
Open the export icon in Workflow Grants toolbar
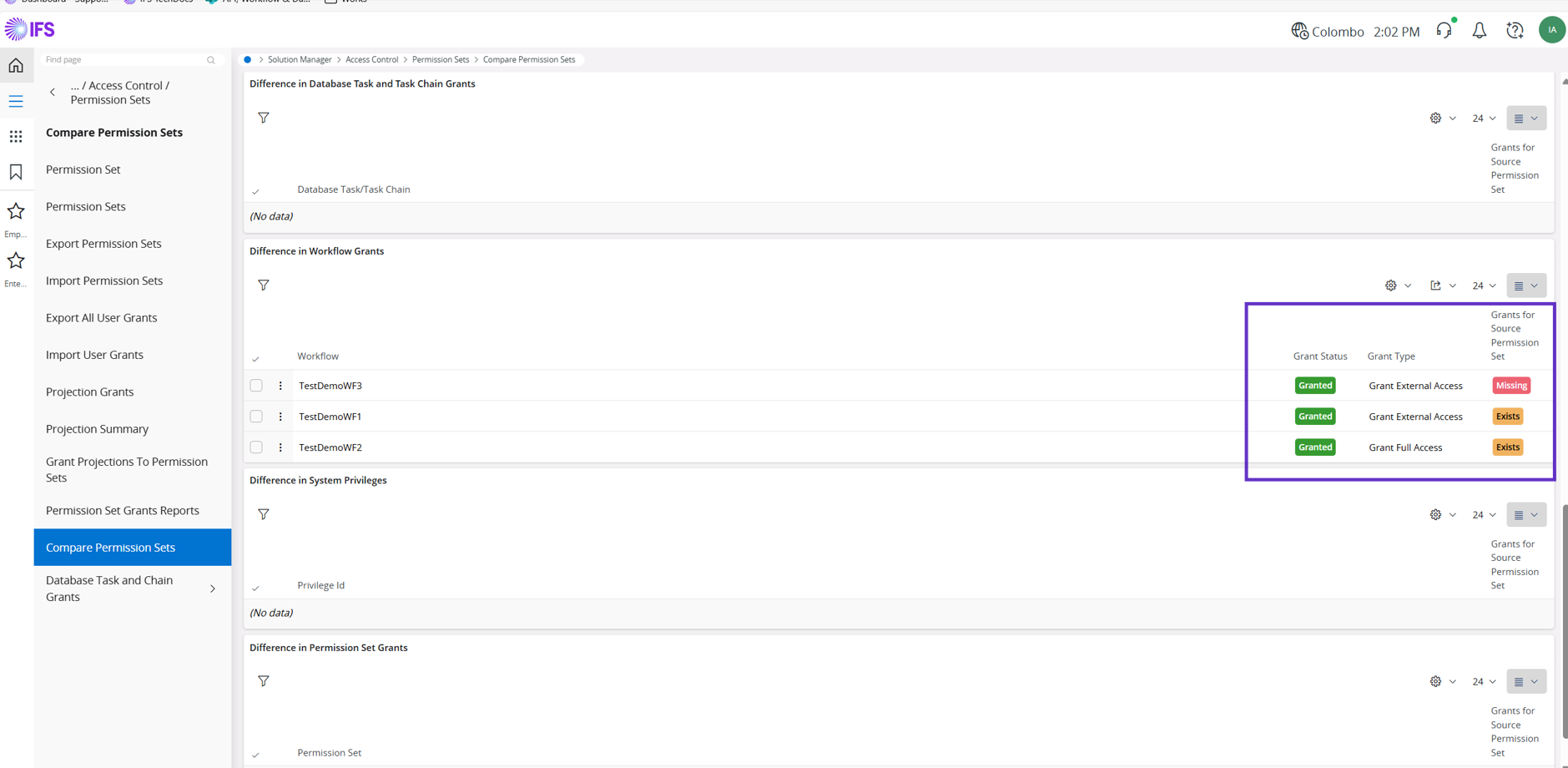pos(1434,285)
